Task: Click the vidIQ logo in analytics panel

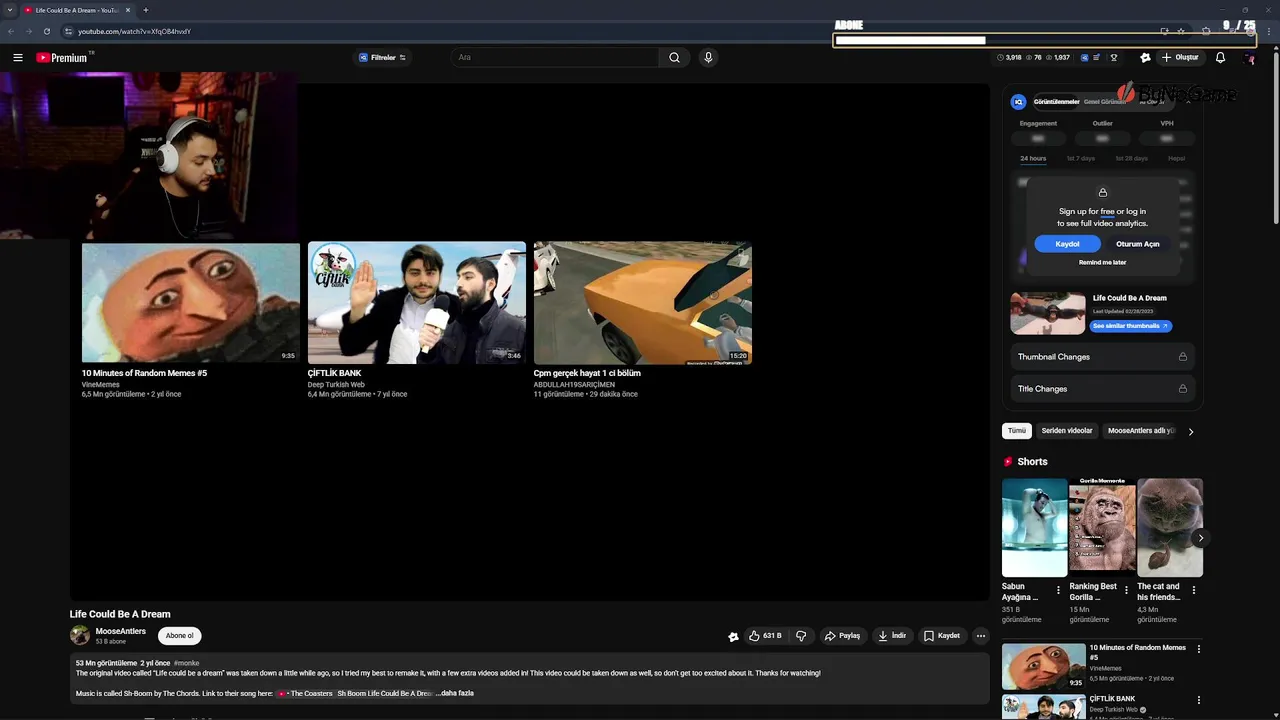Action: coord(1018,102)
